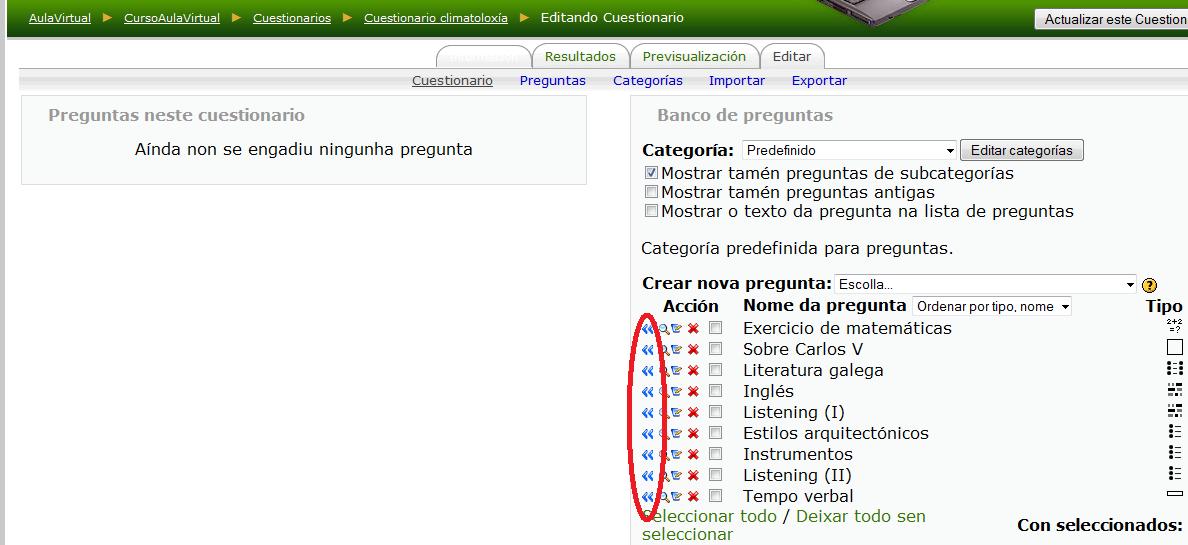Open the 'Ordenar por tipo, nome' dropdown
This screenshot has width=1188, height=545.
pos(991,307)
